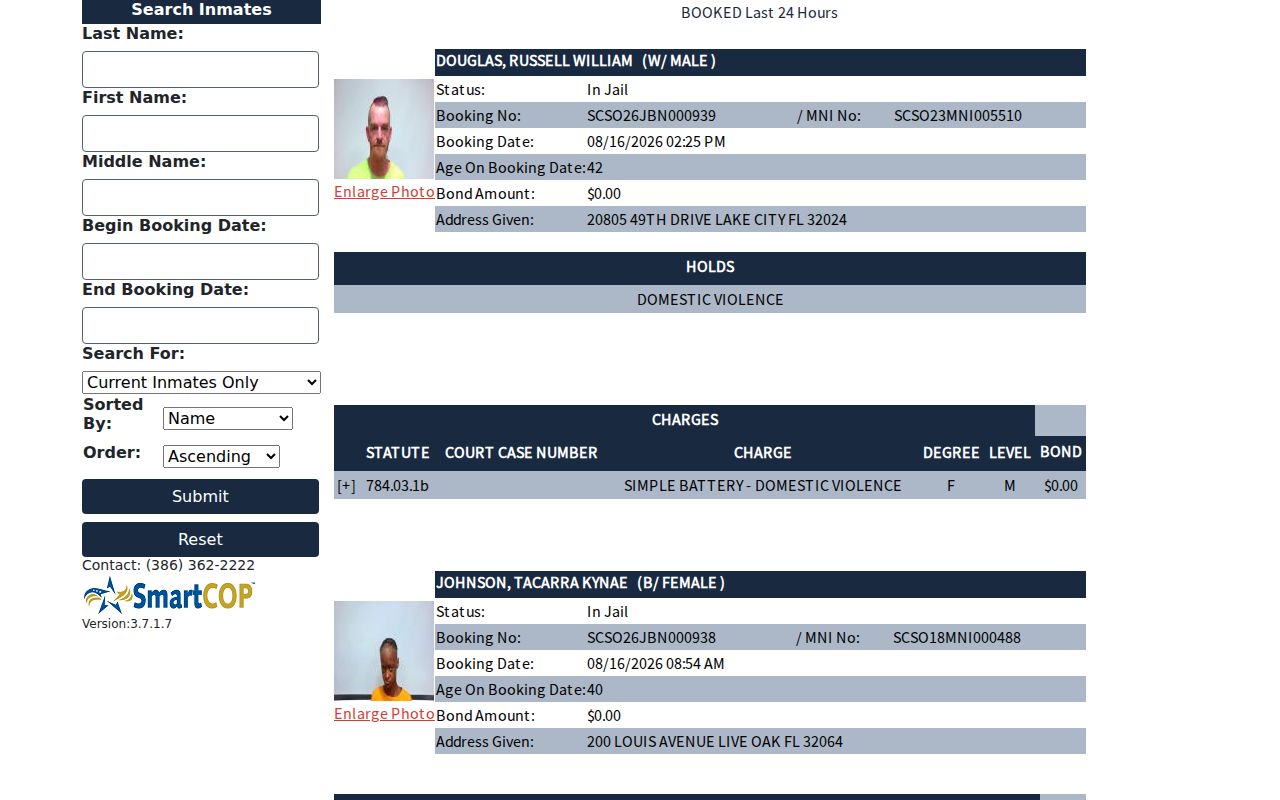
Task: Select the JOHNSON, TACARRA KYNAE name header
Action: pos(760,584)
